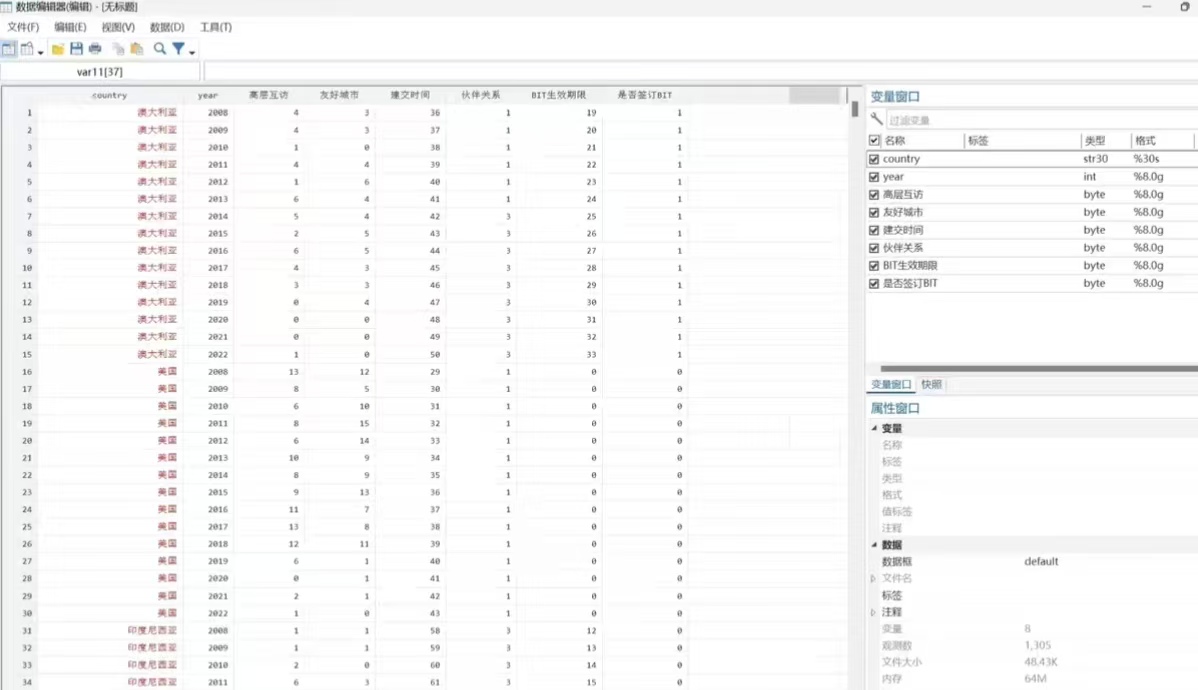Viewport: 1198px width, 690px height.
Task: Click the Data Editor edit mode icon
Action: (x=8, y=49)
